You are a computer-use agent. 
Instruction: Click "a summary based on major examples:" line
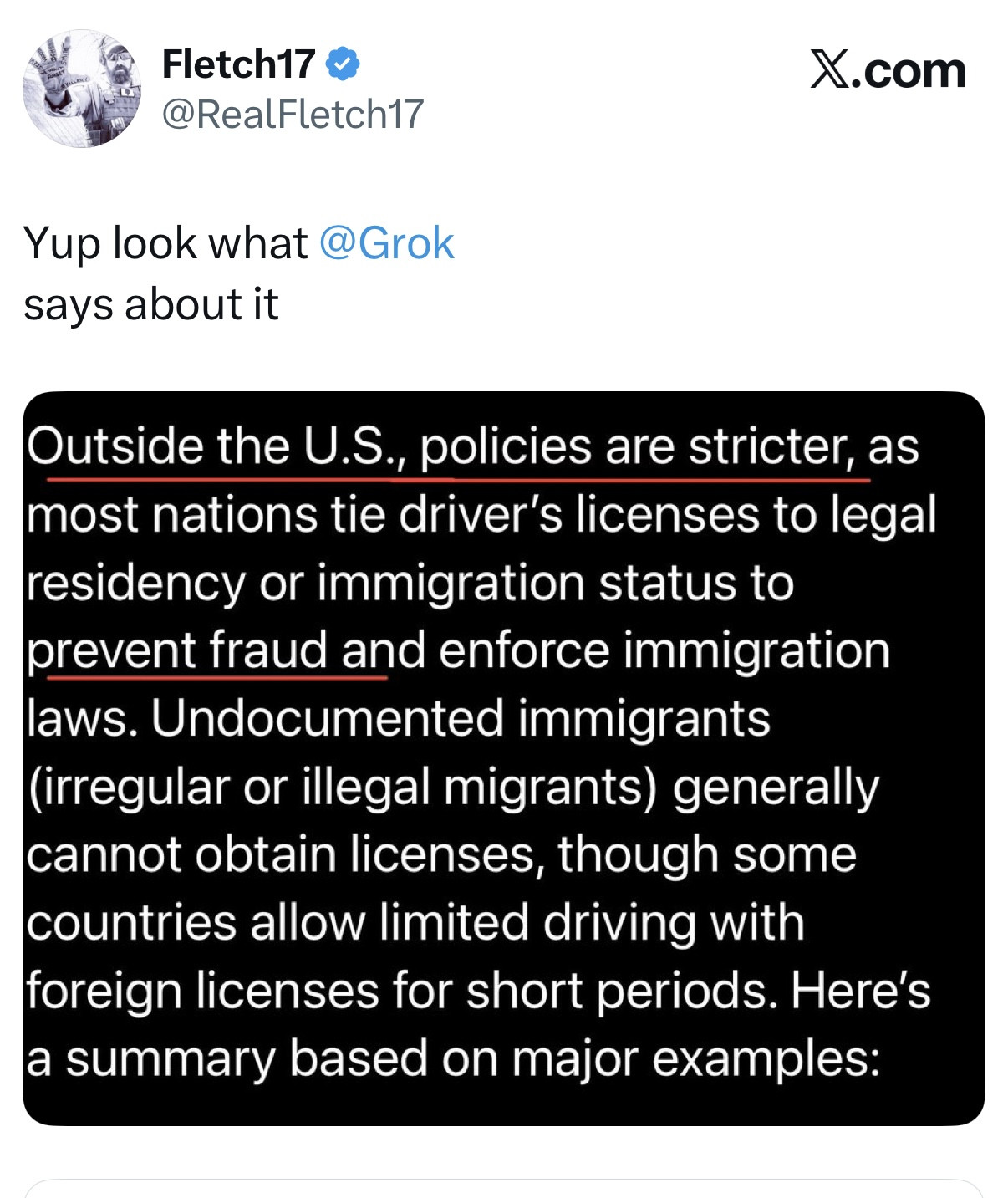coord(453,1059)
